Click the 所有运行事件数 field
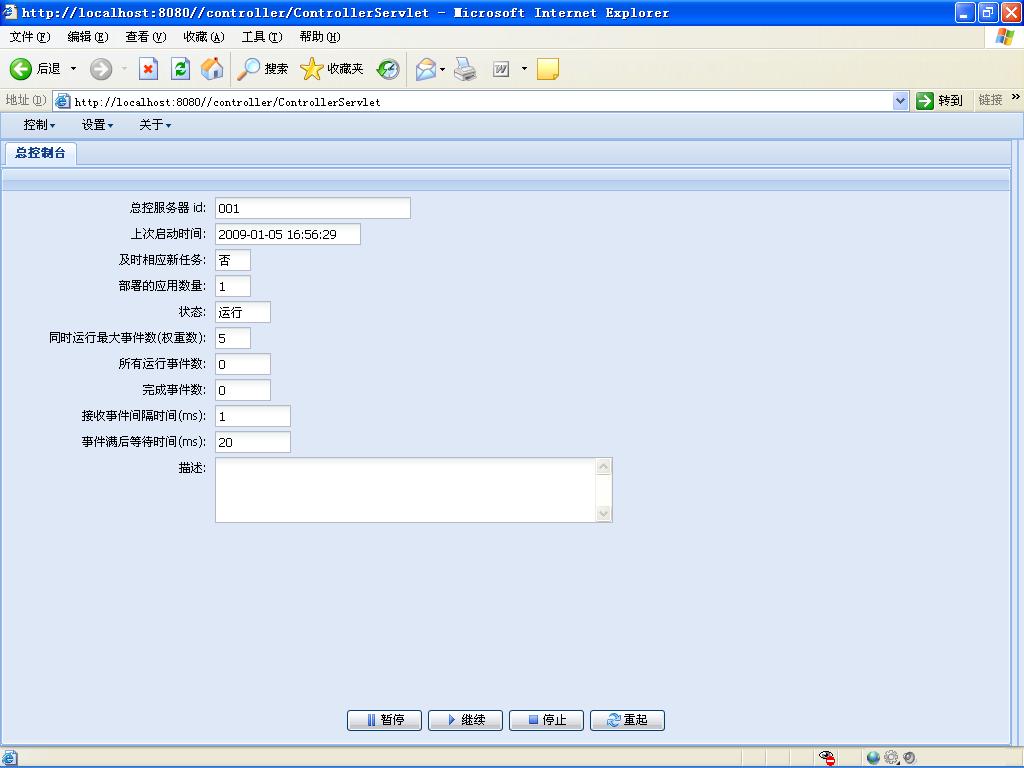Screen dimensions: 1024x768 (242, 364)
